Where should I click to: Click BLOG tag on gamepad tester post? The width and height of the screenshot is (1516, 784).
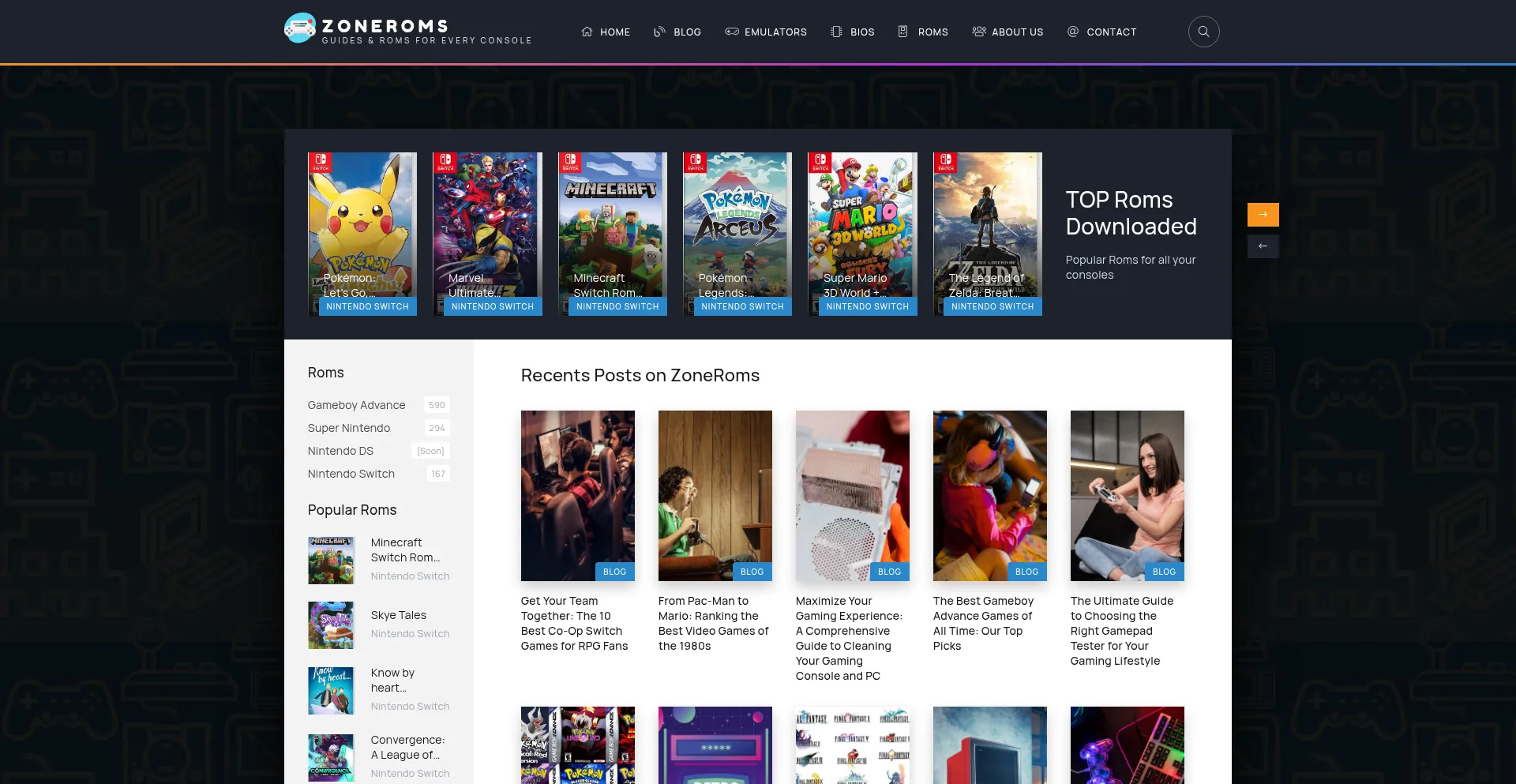(x=1164, y=572)
